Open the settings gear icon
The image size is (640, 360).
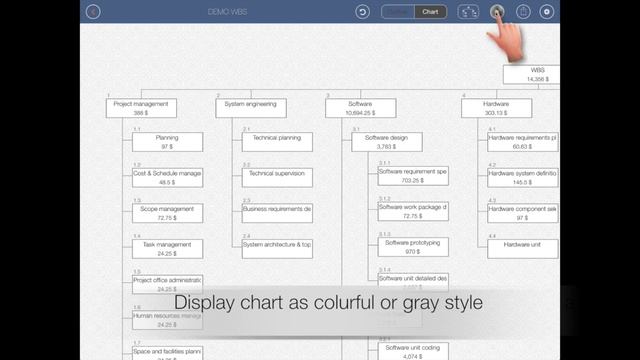(547, 12)
